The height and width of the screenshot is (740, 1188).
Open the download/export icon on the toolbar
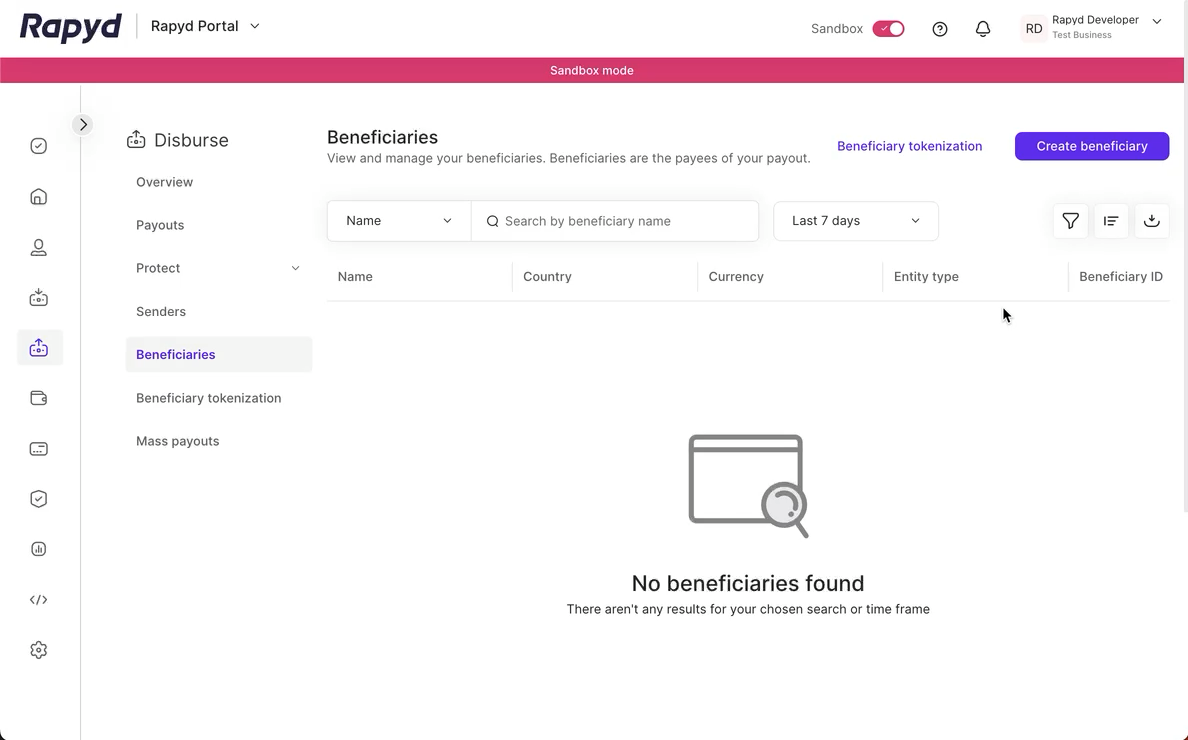pyautogui.click(x=1151, y=220)
